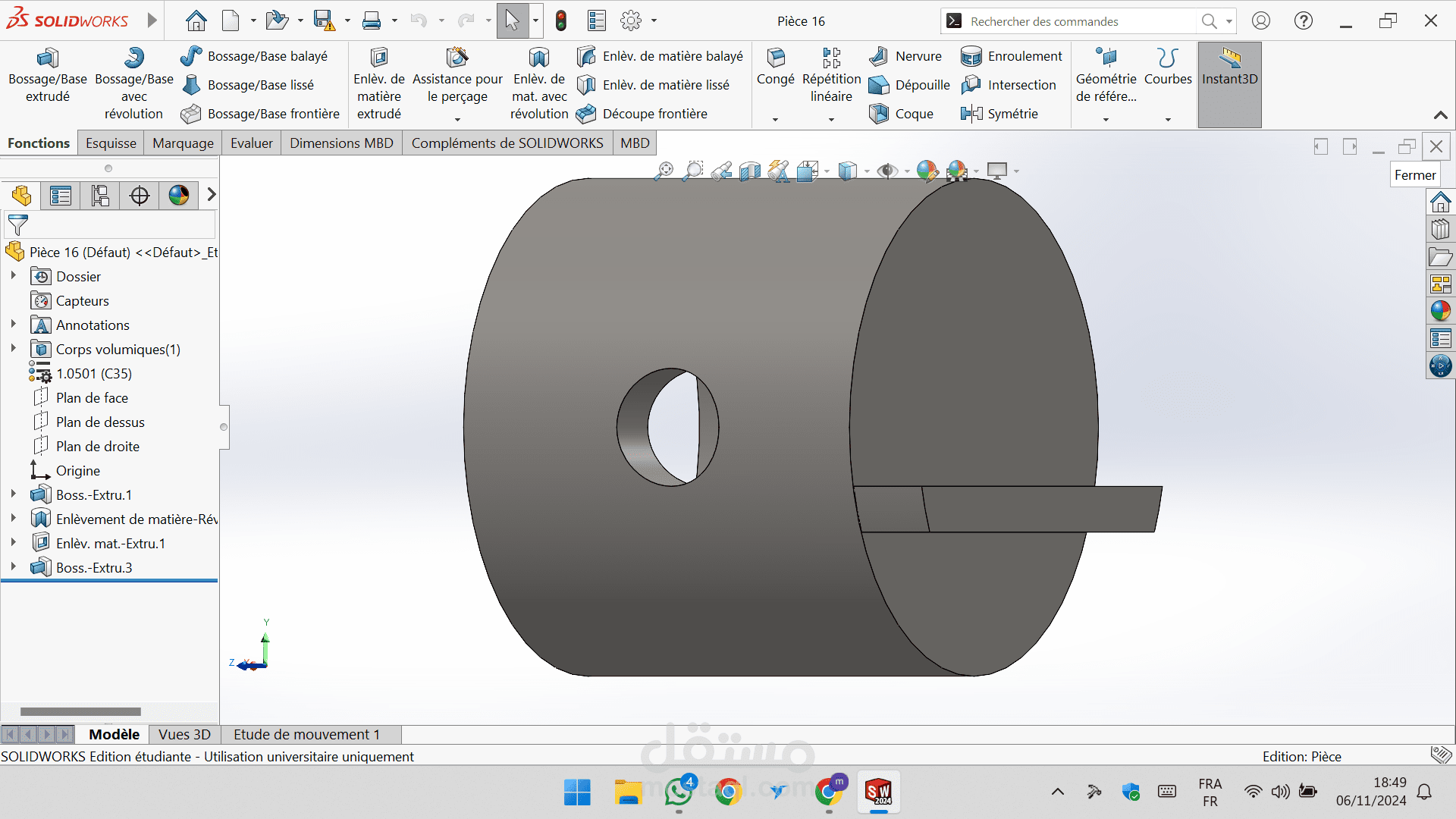Toggle hide/show items eye icon

click(886, 171)
